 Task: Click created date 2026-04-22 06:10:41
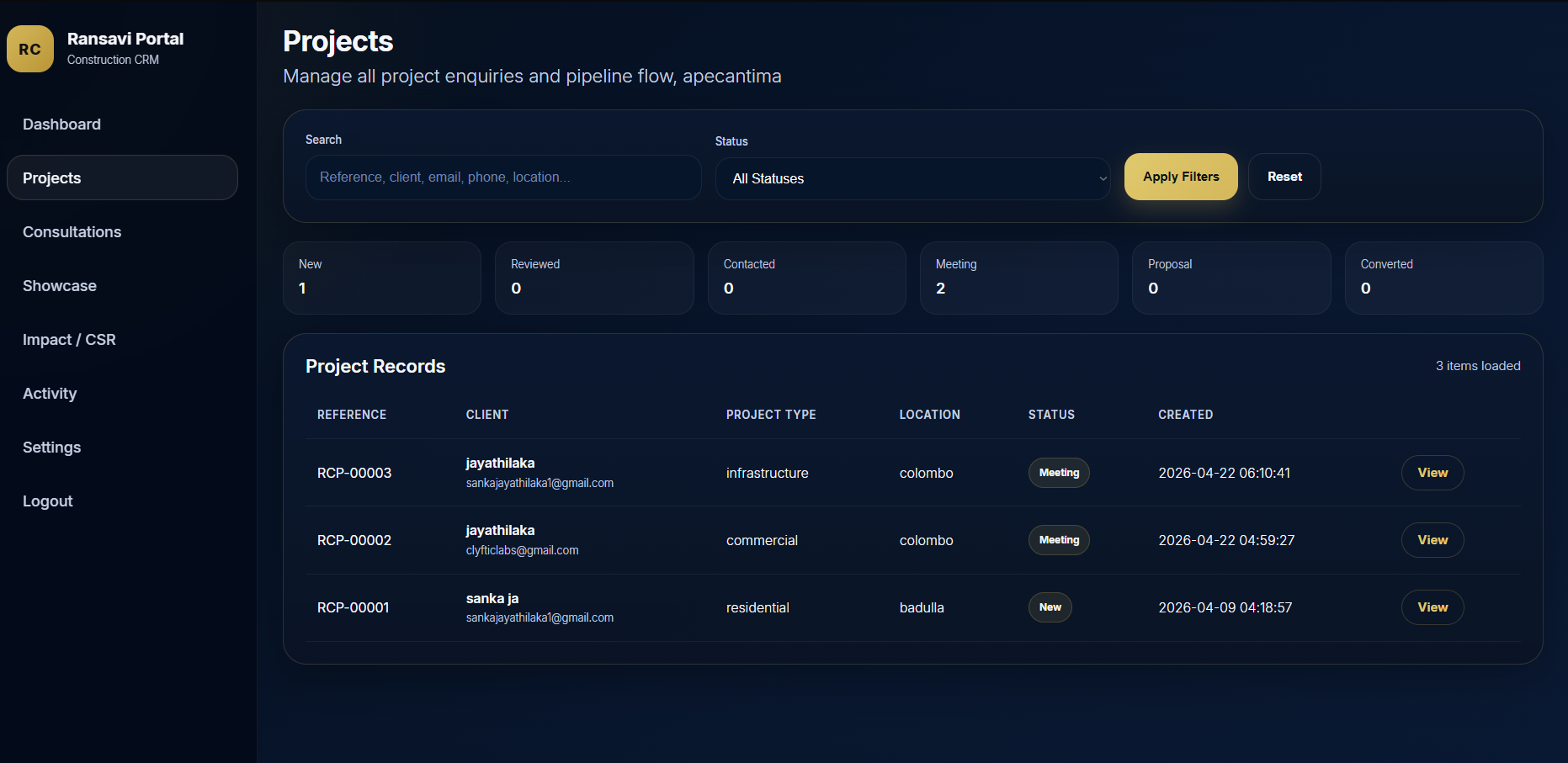(x=1224, y=473)
